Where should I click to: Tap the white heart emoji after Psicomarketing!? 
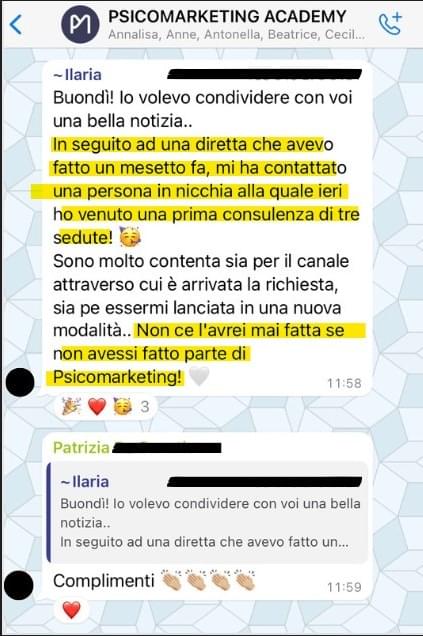click(199, 376)
